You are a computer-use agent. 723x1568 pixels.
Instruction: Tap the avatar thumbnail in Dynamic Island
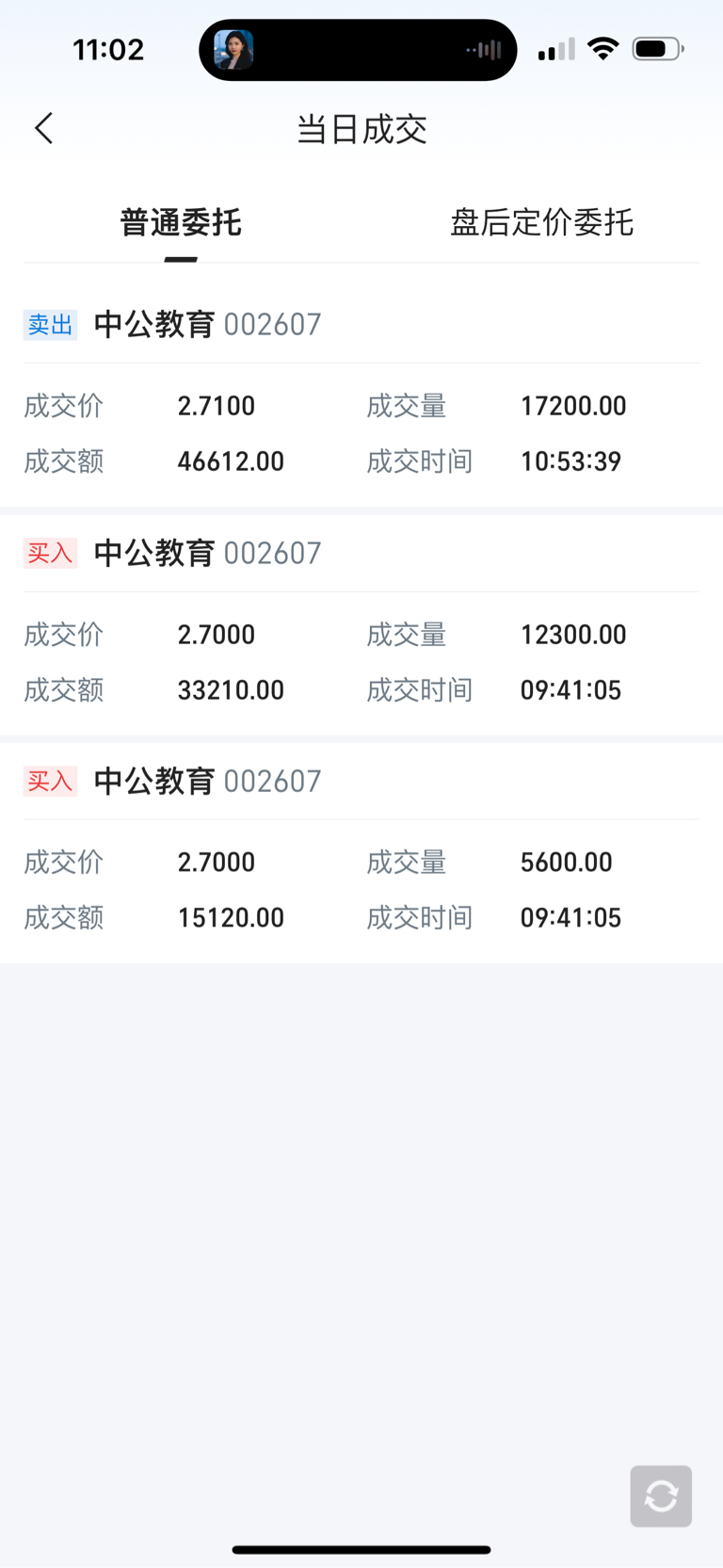coord(233,50)
